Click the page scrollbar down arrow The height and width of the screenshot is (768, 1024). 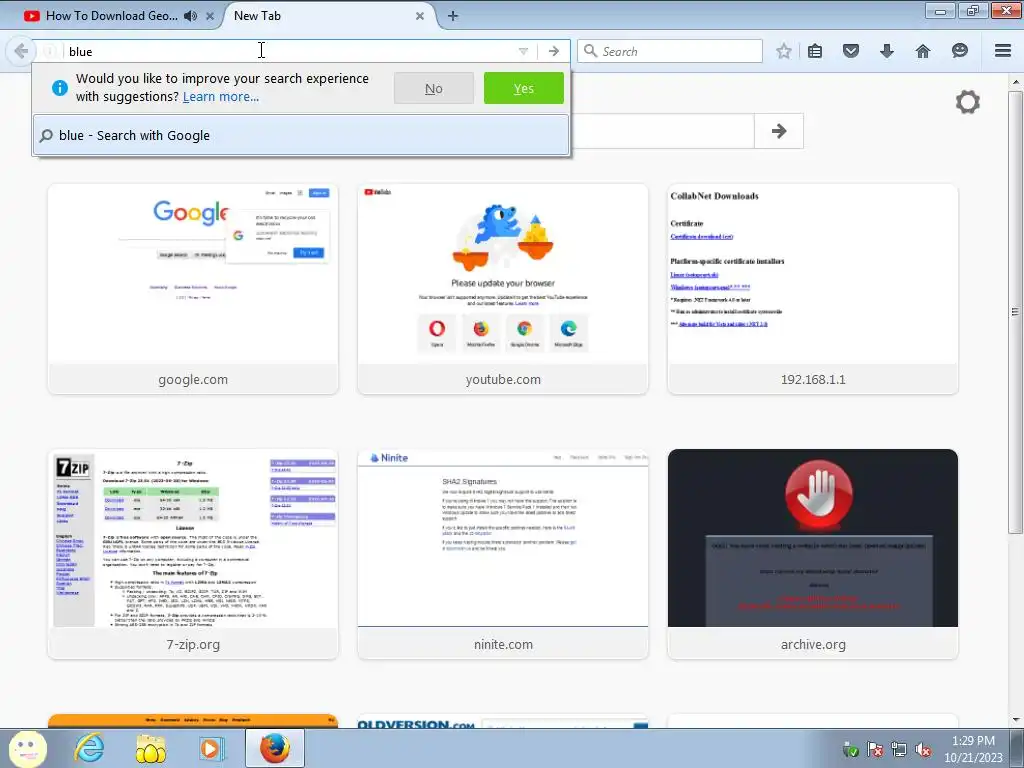1016,720
